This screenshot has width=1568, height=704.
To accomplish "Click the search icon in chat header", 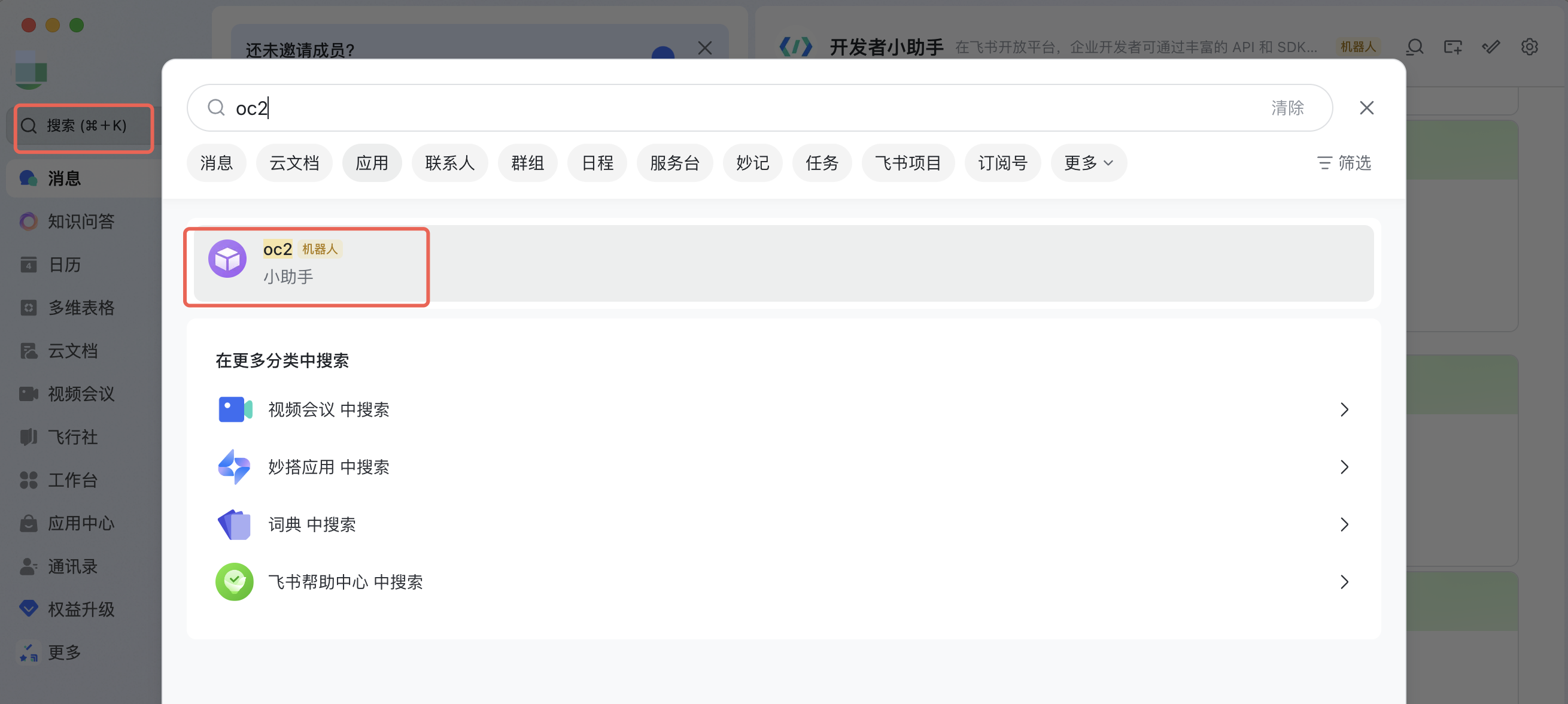I will [1415, 47].
